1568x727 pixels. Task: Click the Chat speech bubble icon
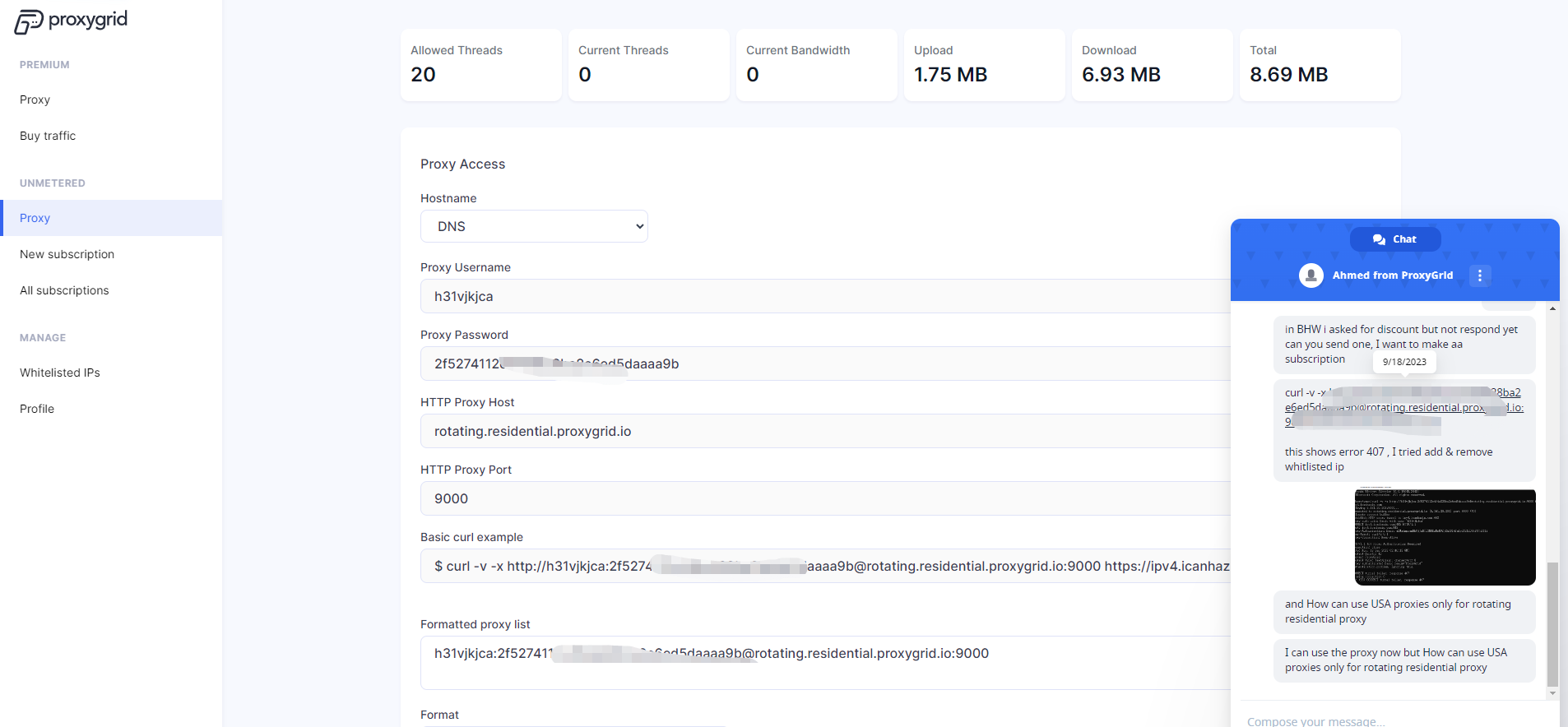1380,239
